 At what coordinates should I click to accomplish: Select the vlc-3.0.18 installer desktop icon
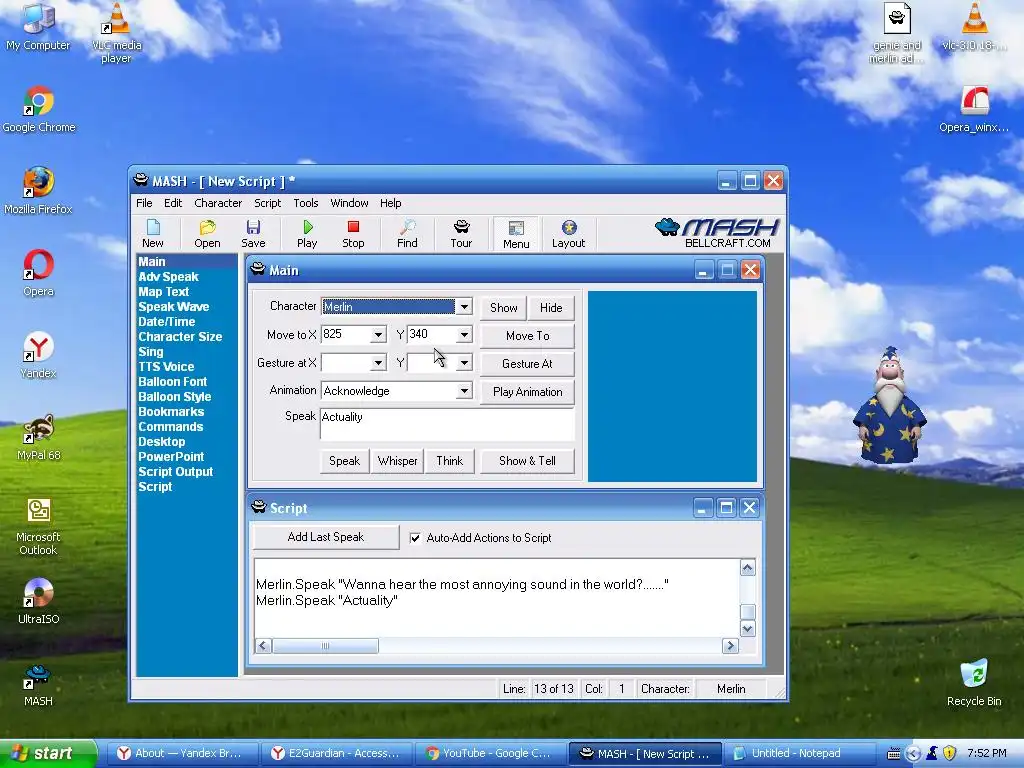tap(974, 27)
